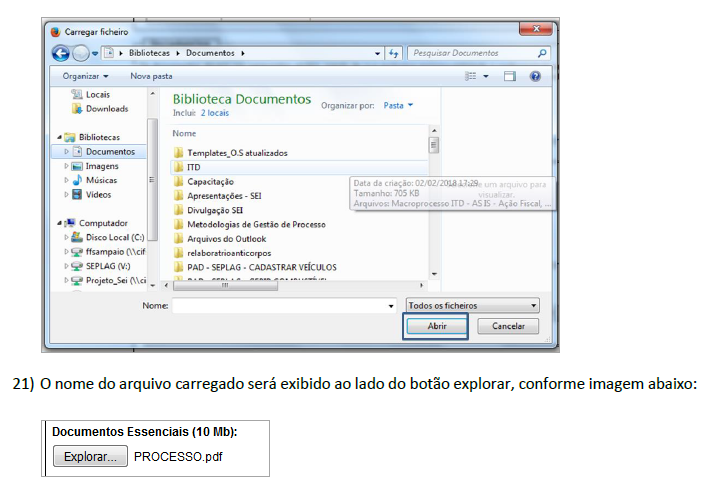This screenshot has width=706, height=485.
Task: Click the help question mark icon
Action: pyautogui.click(x=536, y=76)
